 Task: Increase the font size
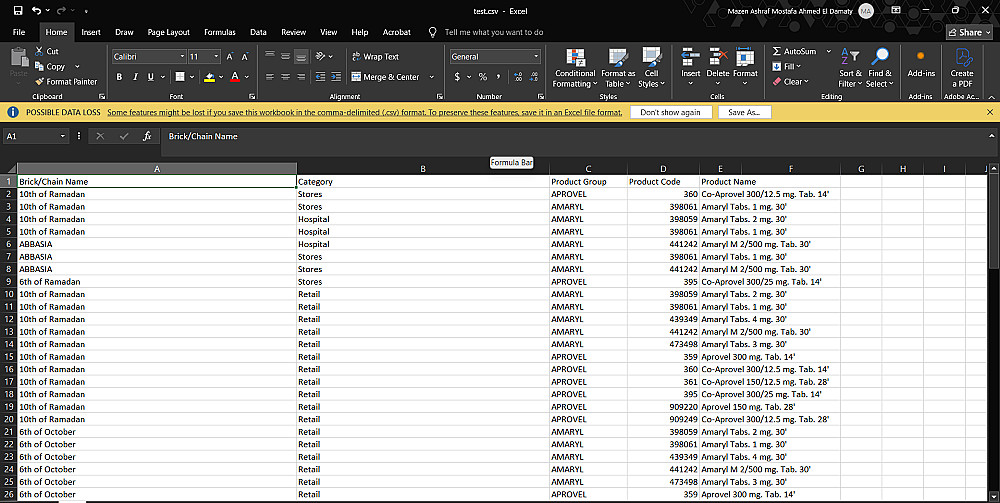coord(230,57)
